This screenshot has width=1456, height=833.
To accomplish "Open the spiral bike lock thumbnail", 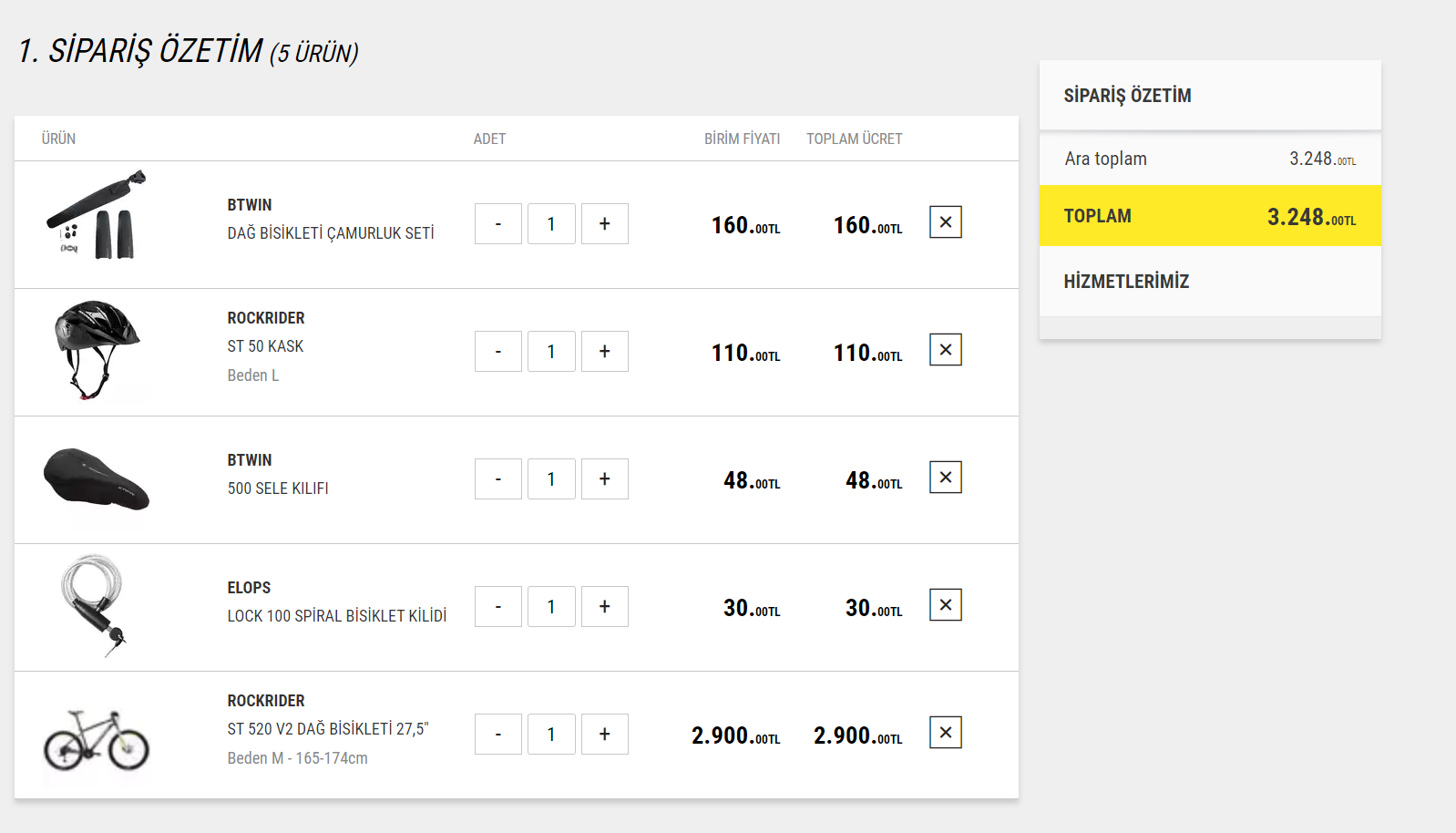I will click(x=95, y=604).
